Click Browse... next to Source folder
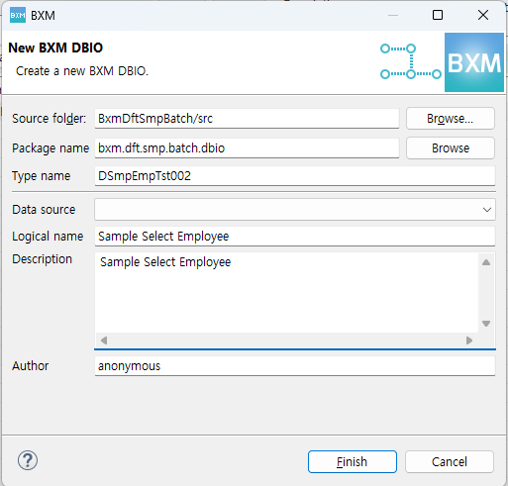Viewport: 508px width, 486px height. (450, 118)
